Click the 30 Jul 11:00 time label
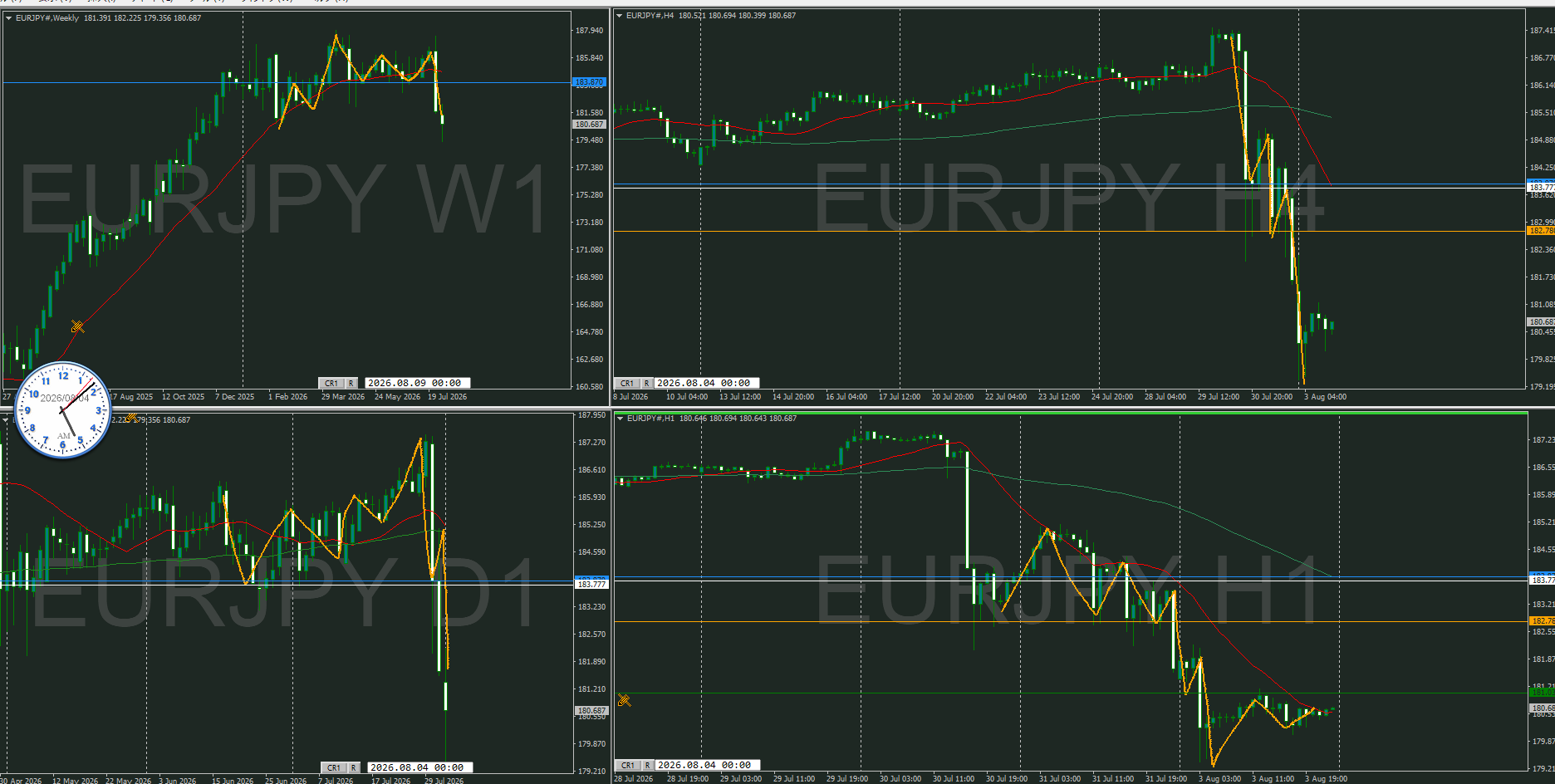The image size is (1555, 784). (954, 779)
